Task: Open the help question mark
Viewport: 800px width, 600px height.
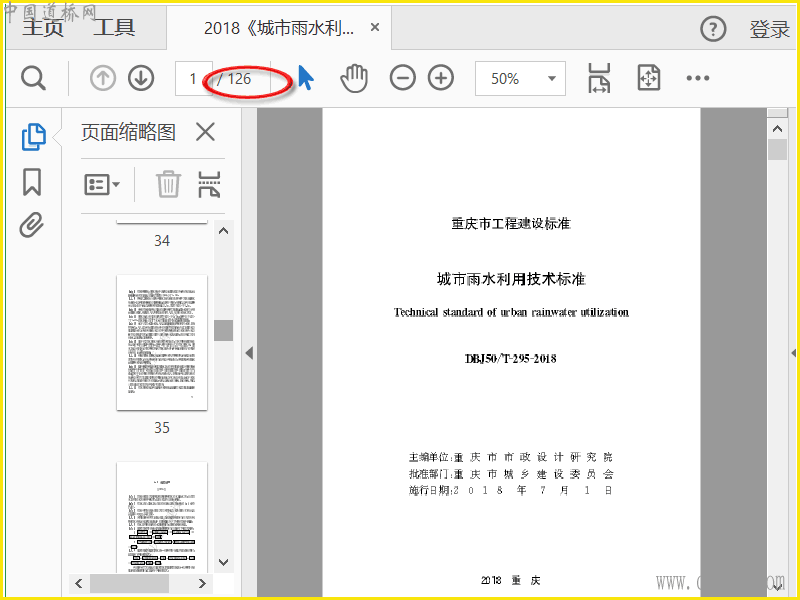Action: [x=713, y=29]
